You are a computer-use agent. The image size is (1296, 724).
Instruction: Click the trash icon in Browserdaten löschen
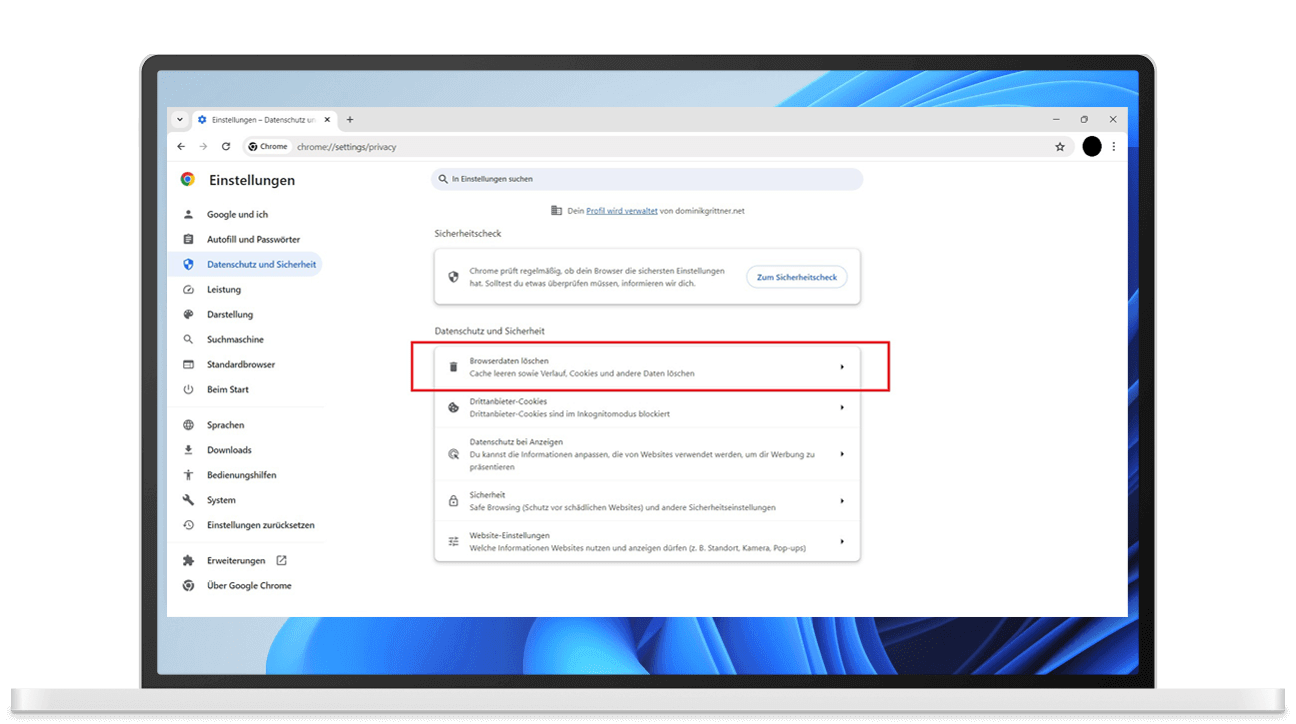pos(453,367)
